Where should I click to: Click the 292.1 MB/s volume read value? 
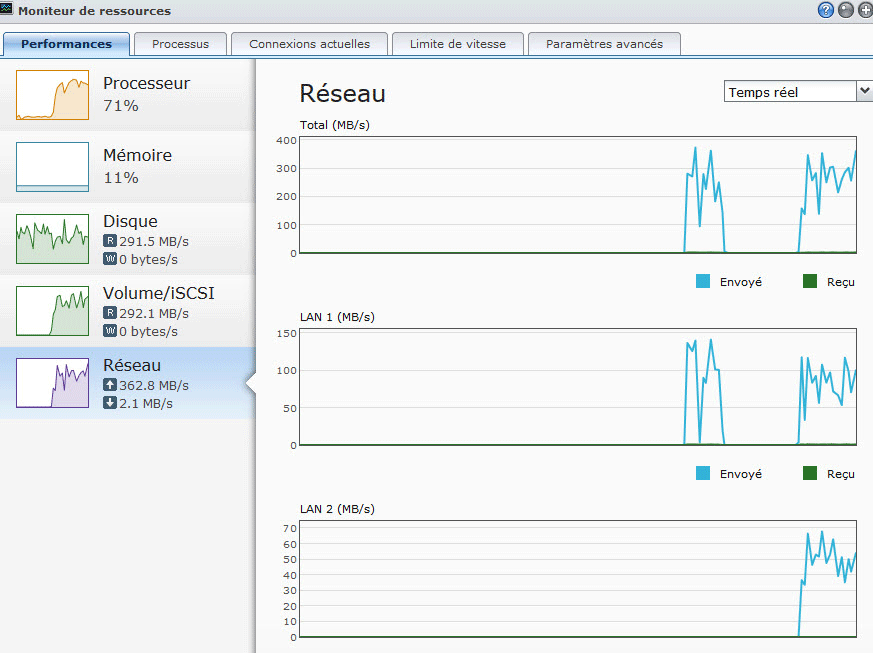click(x=154, y=313)
